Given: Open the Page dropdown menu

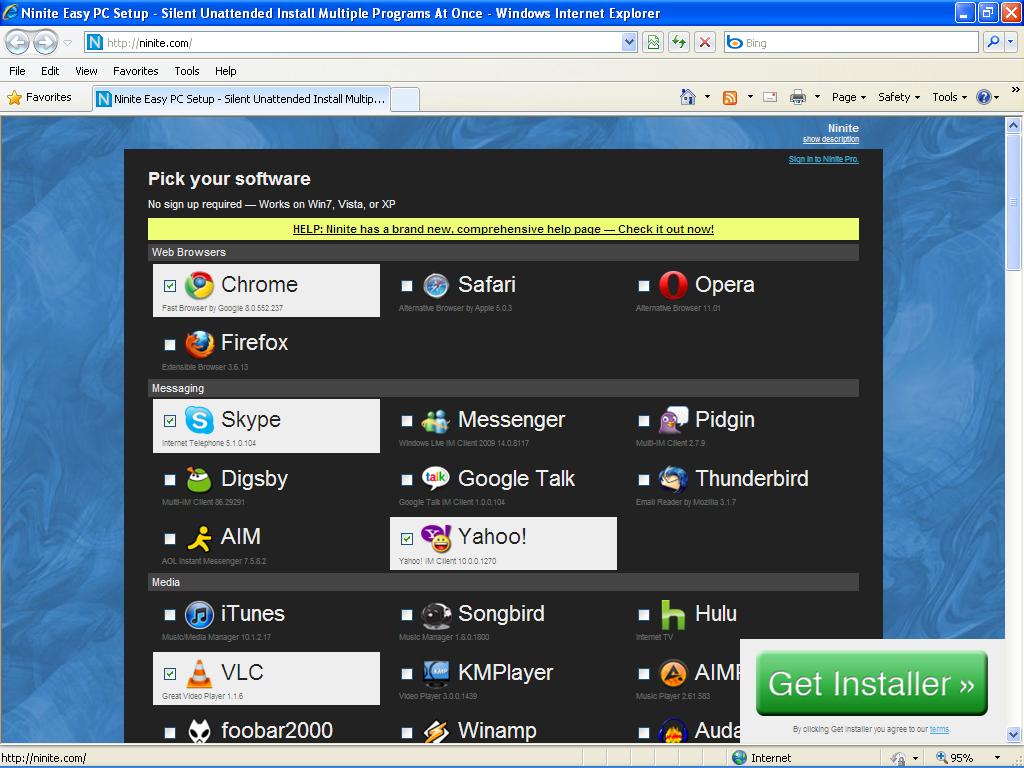Looking at the screenshot, I should 848,97.
